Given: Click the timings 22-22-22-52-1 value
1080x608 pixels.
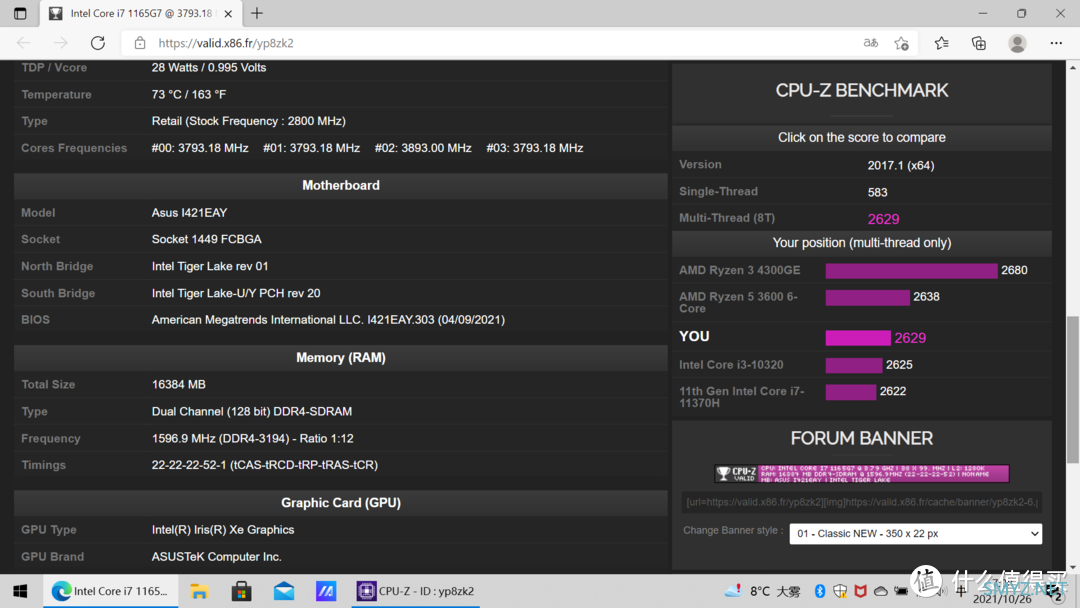Looking at the screenshot, I should coord(264,465).
